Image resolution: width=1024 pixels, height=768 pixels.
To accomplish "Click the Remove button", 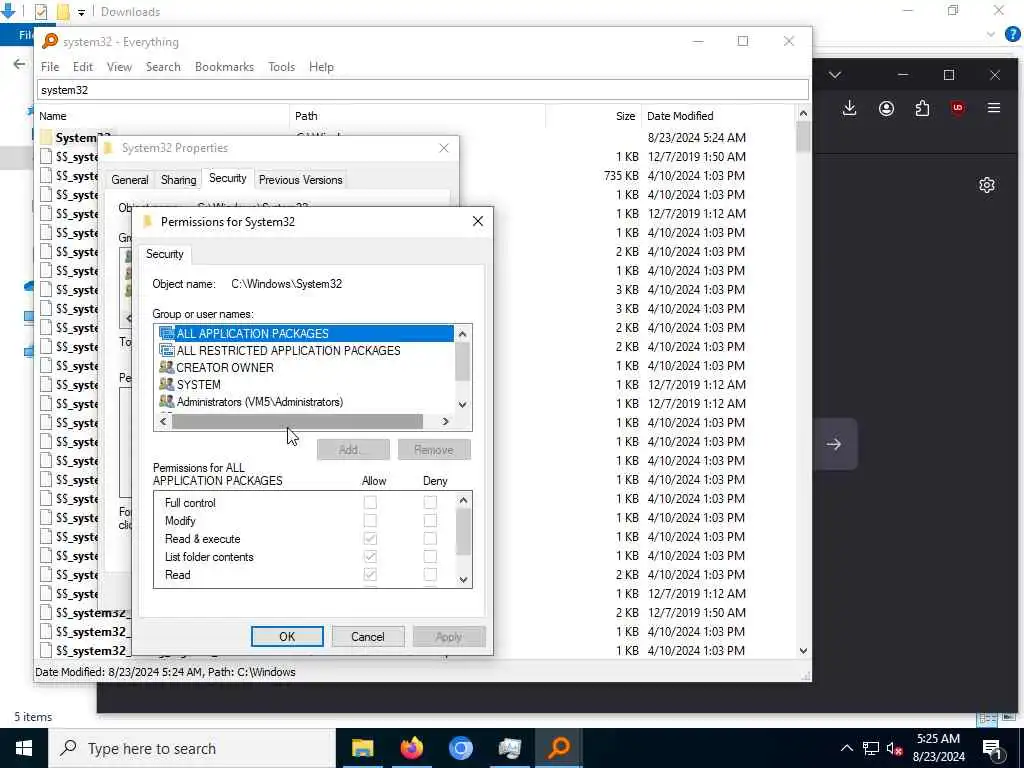I will click(x=434, y=449).
